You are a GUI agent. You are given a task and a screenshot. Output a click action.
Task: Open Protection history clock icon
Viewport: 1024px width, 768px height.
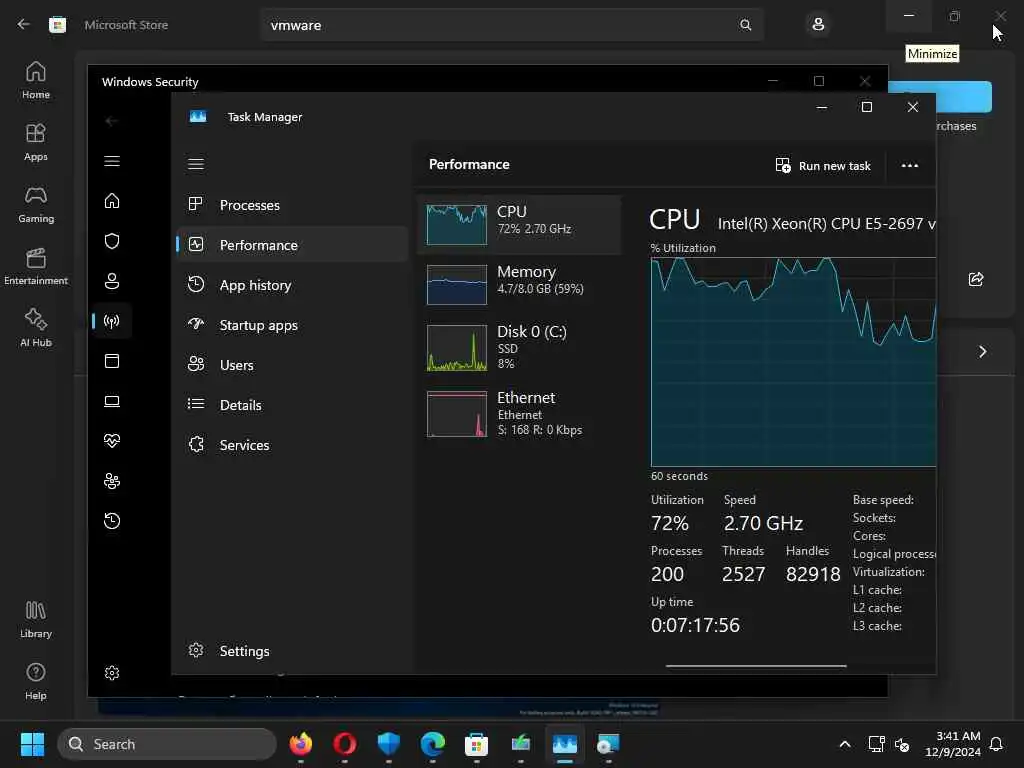[112, 520]
